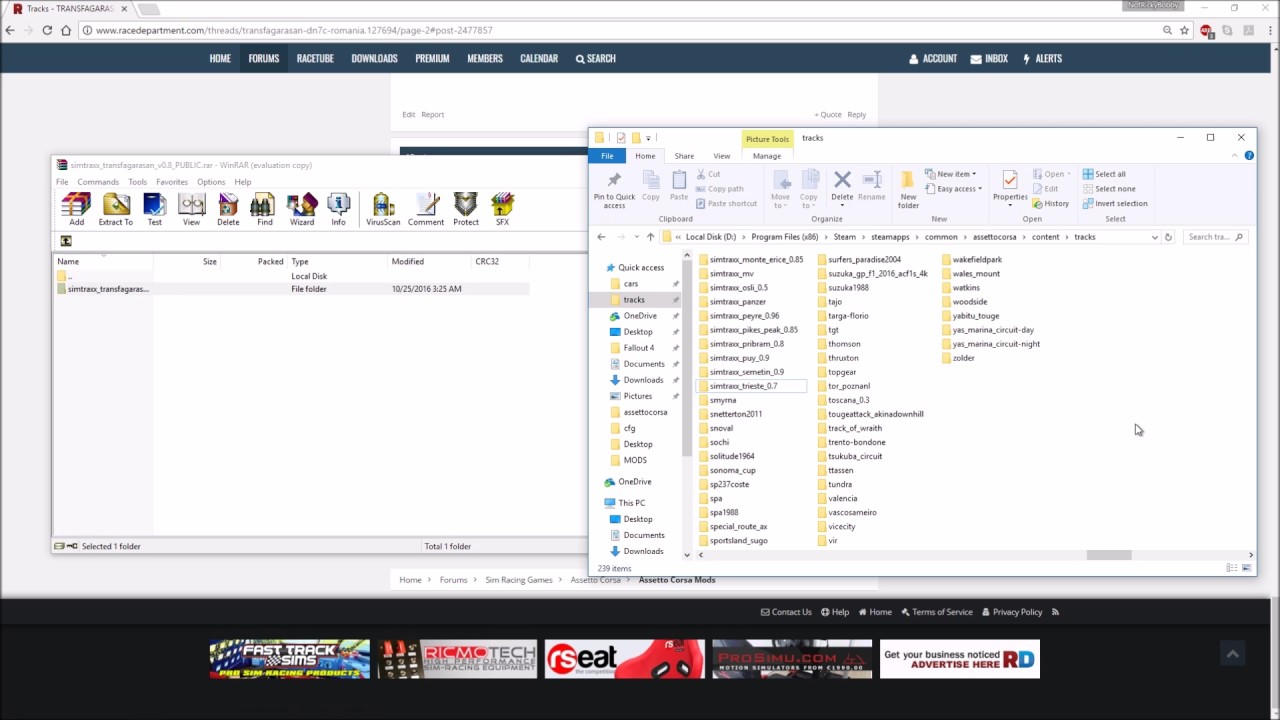This screenshot has width=1280, height=720.
Task: Click the Extract To icon in WinRAR
Action: click(116, 208)
